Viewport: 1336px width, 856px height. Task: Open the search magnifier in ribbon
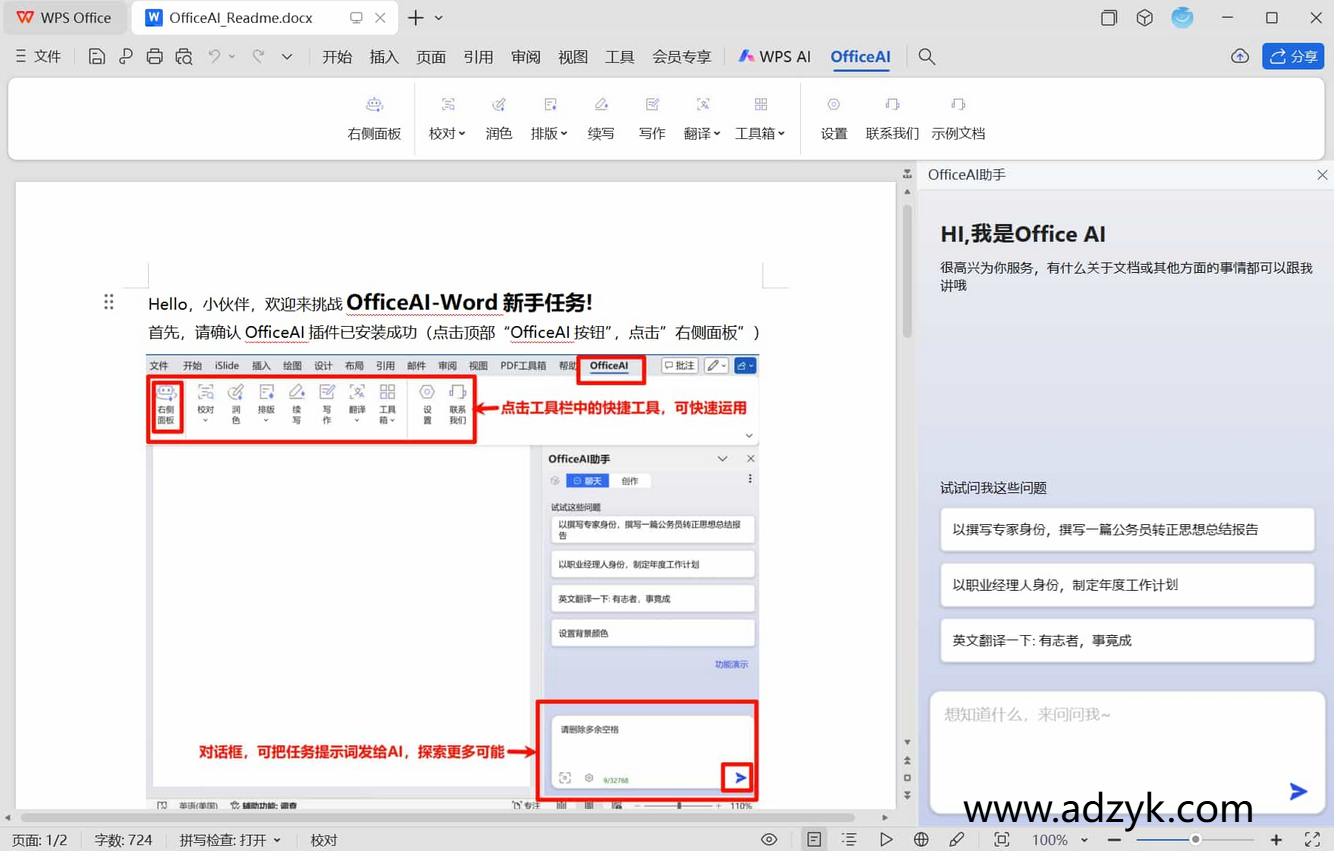(927, 57)
